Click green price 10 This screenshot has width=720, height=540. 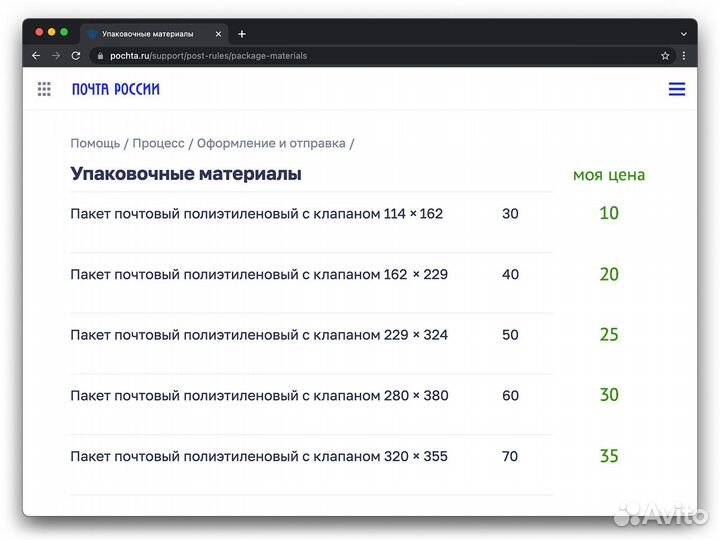click(609, 213)
